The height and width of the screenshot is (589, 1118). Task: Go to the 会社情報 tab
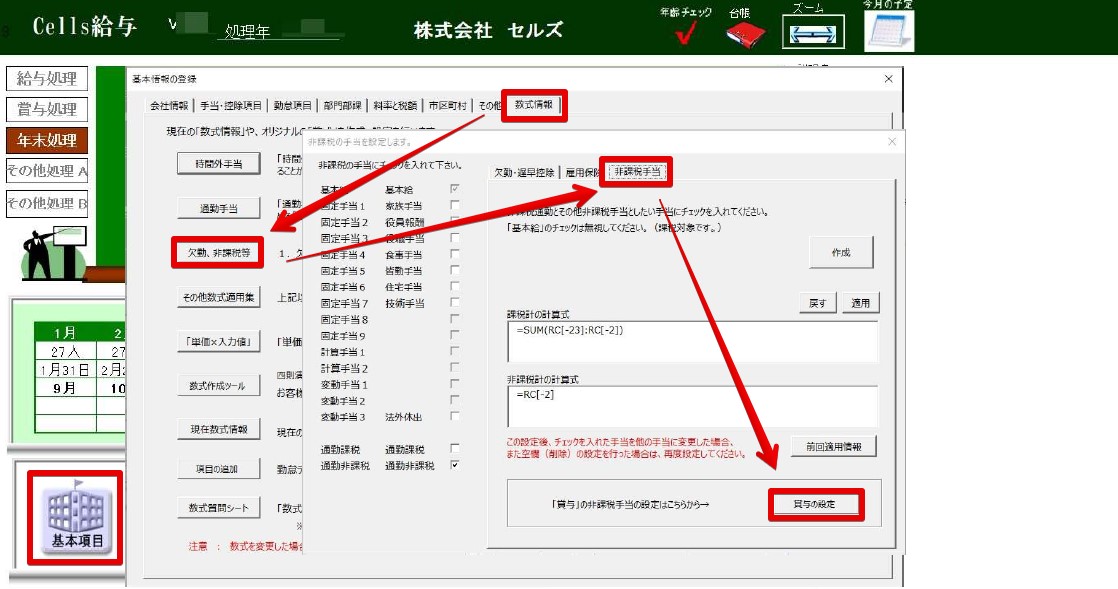[169, 105]
